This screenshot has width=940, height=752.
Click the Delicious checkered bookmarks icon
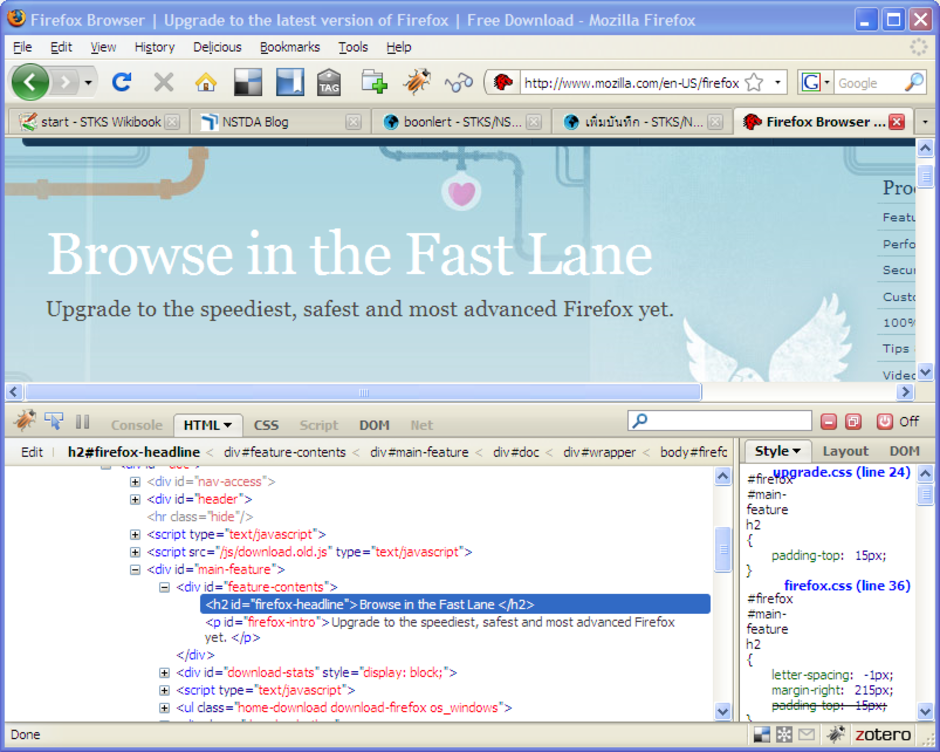[248, 82]
